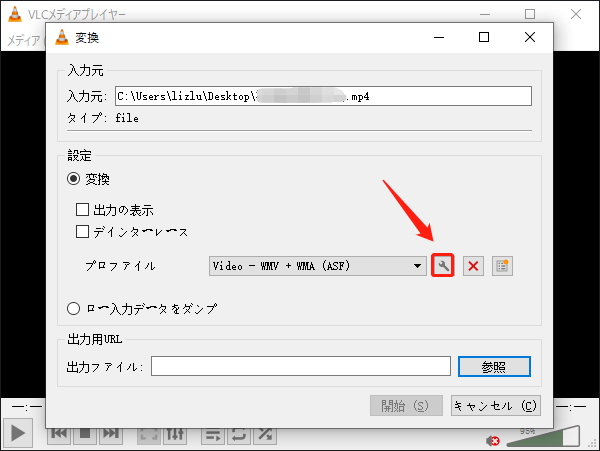Click the volume slider in VLC
Viewport: 600px width, 451px height.
coord(543,437)
